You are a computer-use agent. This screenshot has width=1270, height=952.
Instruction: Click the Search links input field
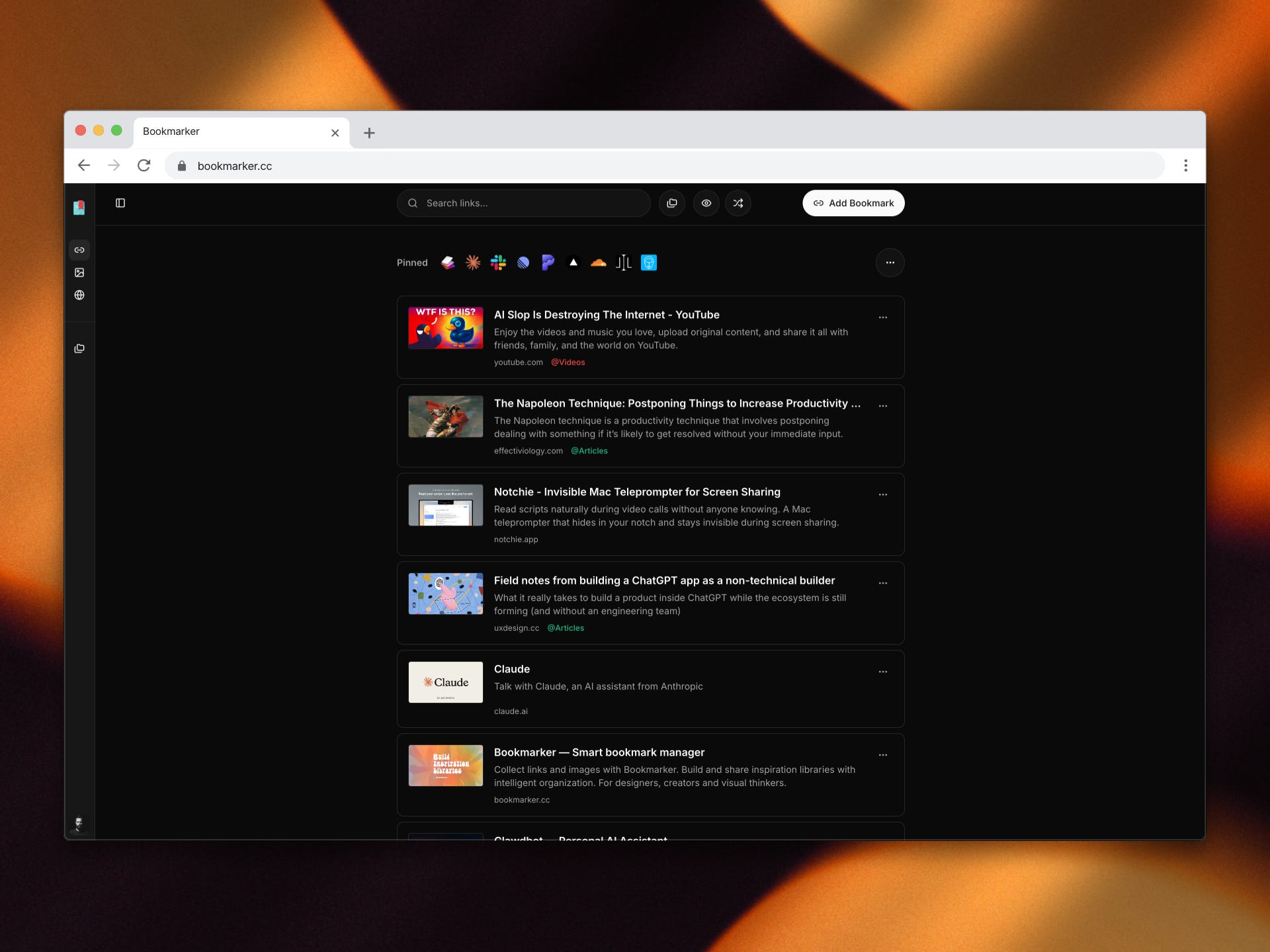(529, 203)
